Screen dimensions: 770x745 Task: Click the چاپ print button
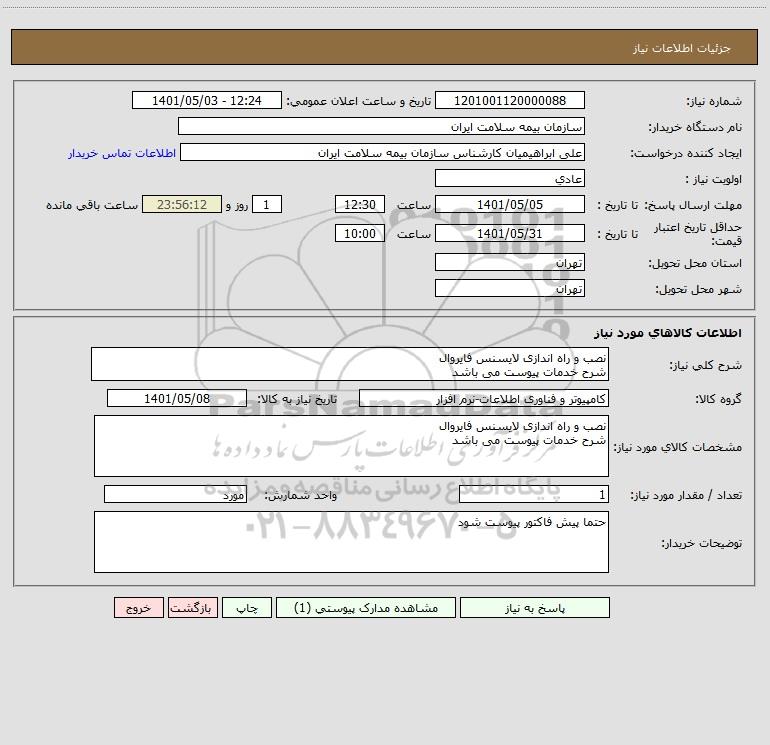pos(247,607)
